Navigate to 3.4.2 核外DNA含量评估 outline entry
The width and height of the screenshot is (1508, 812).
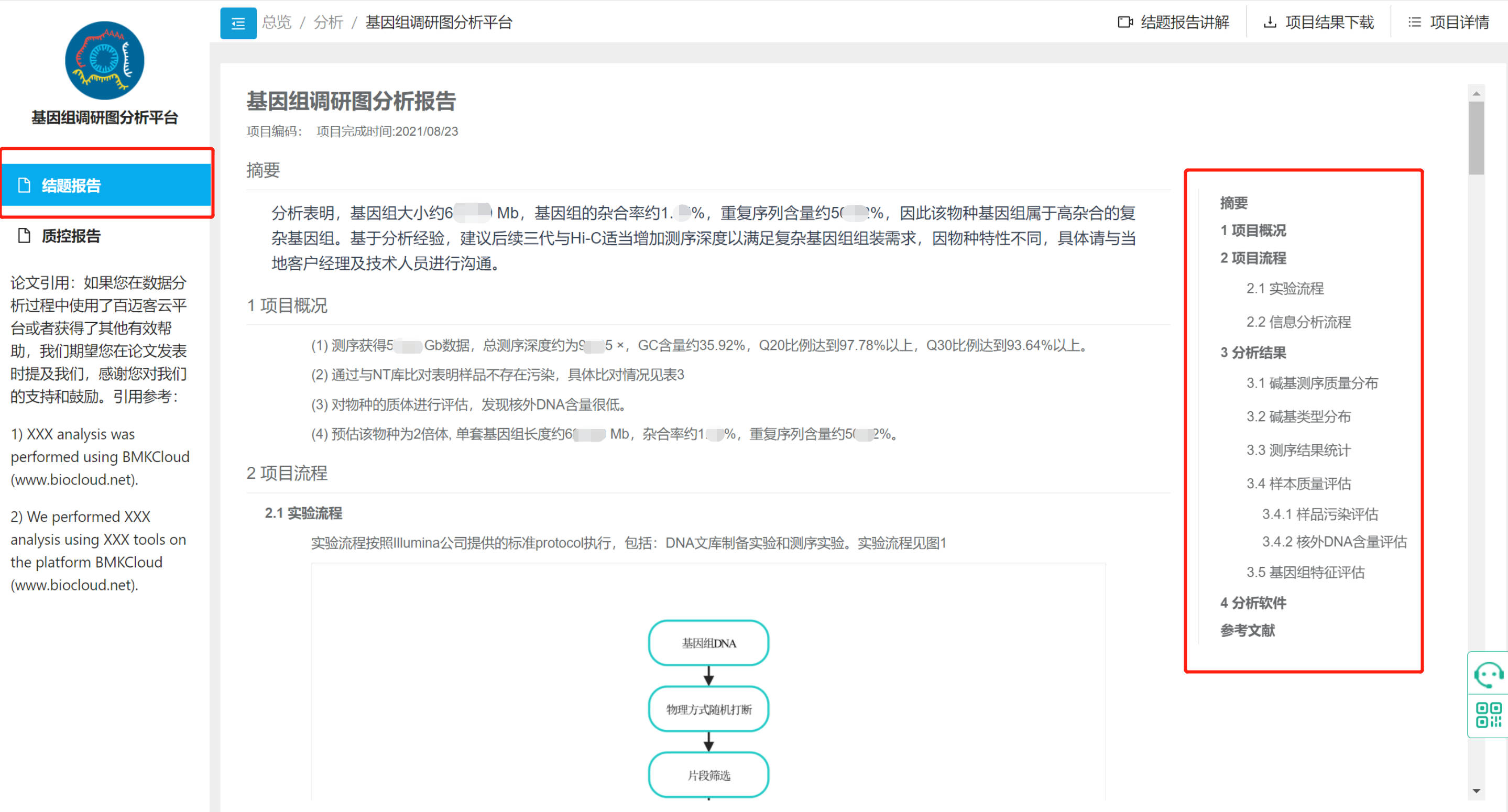point(1334,542)
